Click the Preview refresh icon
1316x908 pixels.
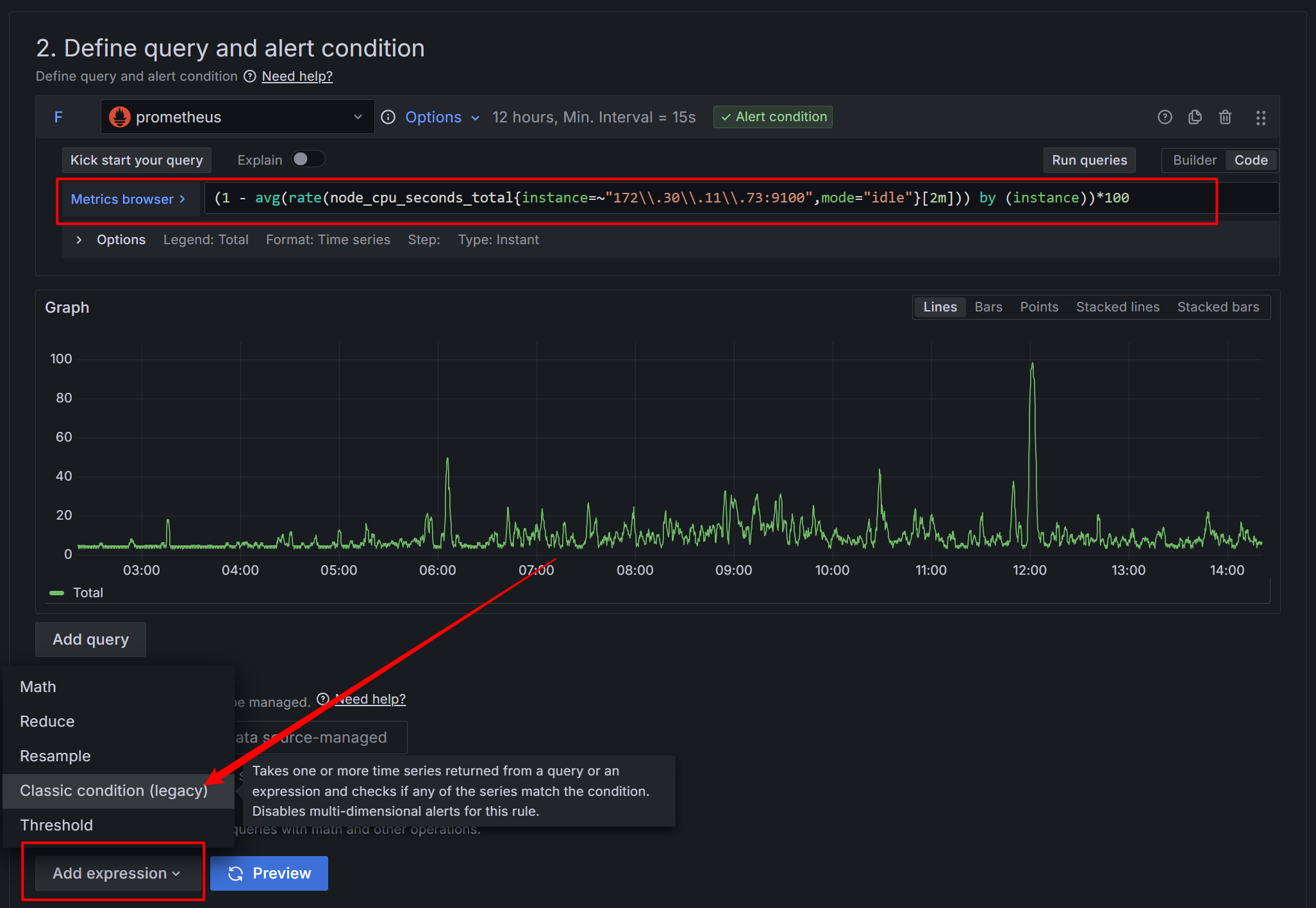(235, 873)
